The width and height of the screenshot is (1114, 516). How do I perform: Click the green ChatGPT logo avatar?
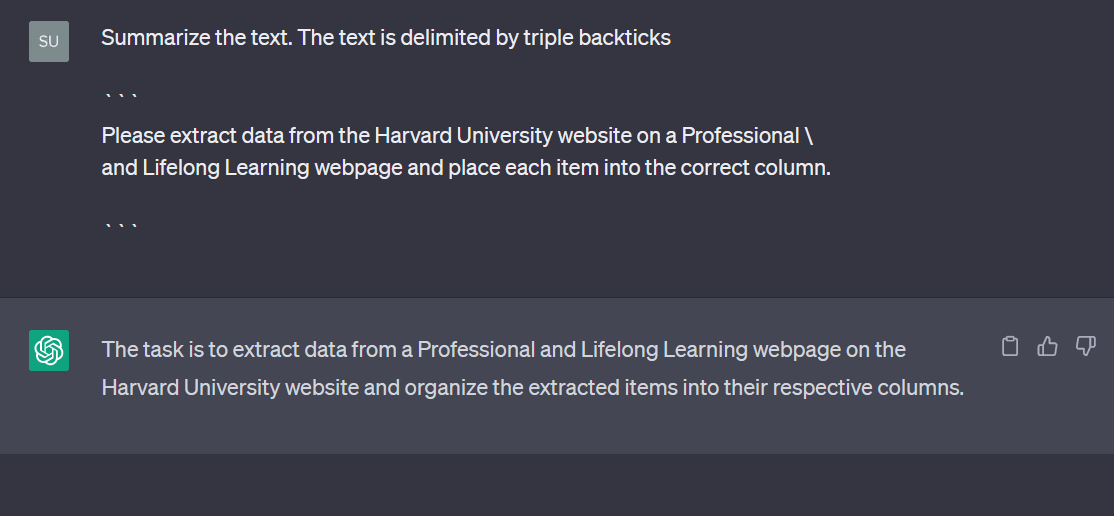coord(49,350)
